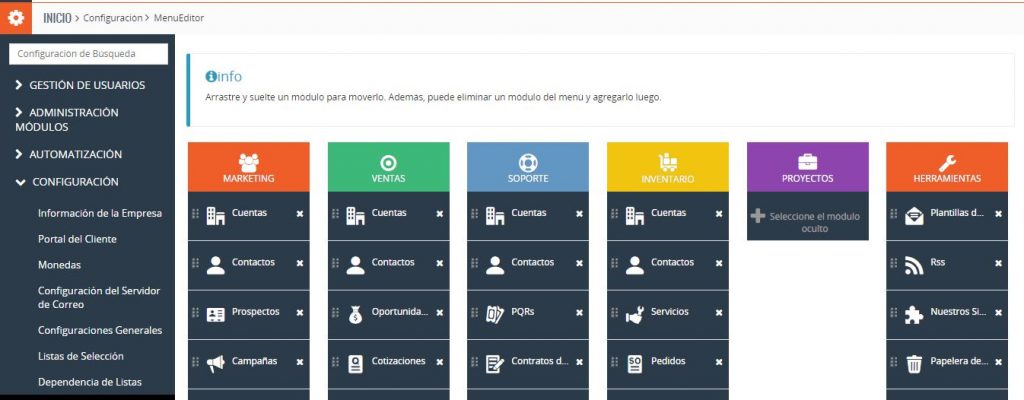Screen dimensions: 1024x400
Task: Click the Nuestros Sitios puzzle piece icon
Action: (x=913, y=313)
